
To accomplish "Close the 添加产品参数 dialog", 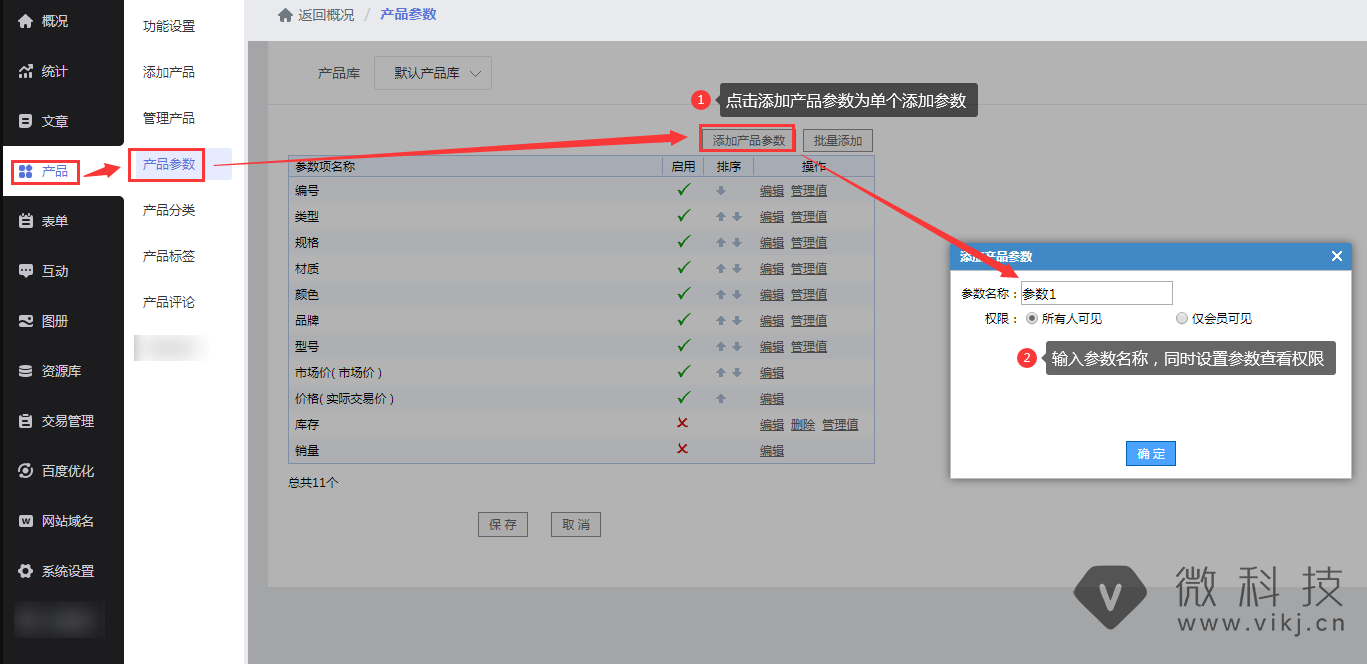I will [x=1336, y=256].
